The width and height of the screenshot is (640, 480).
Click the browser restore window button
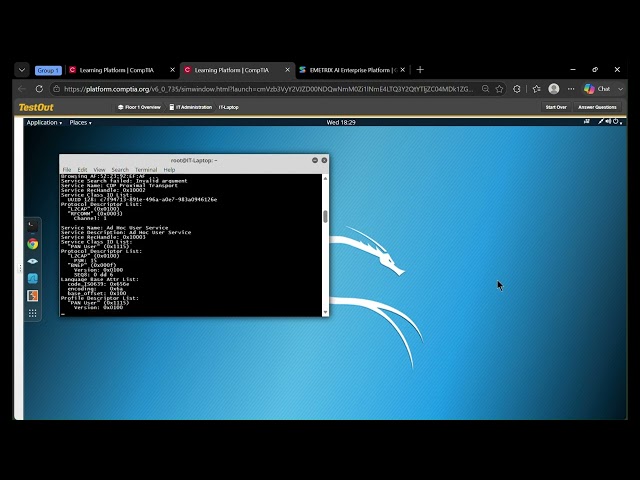pos(595,70)
